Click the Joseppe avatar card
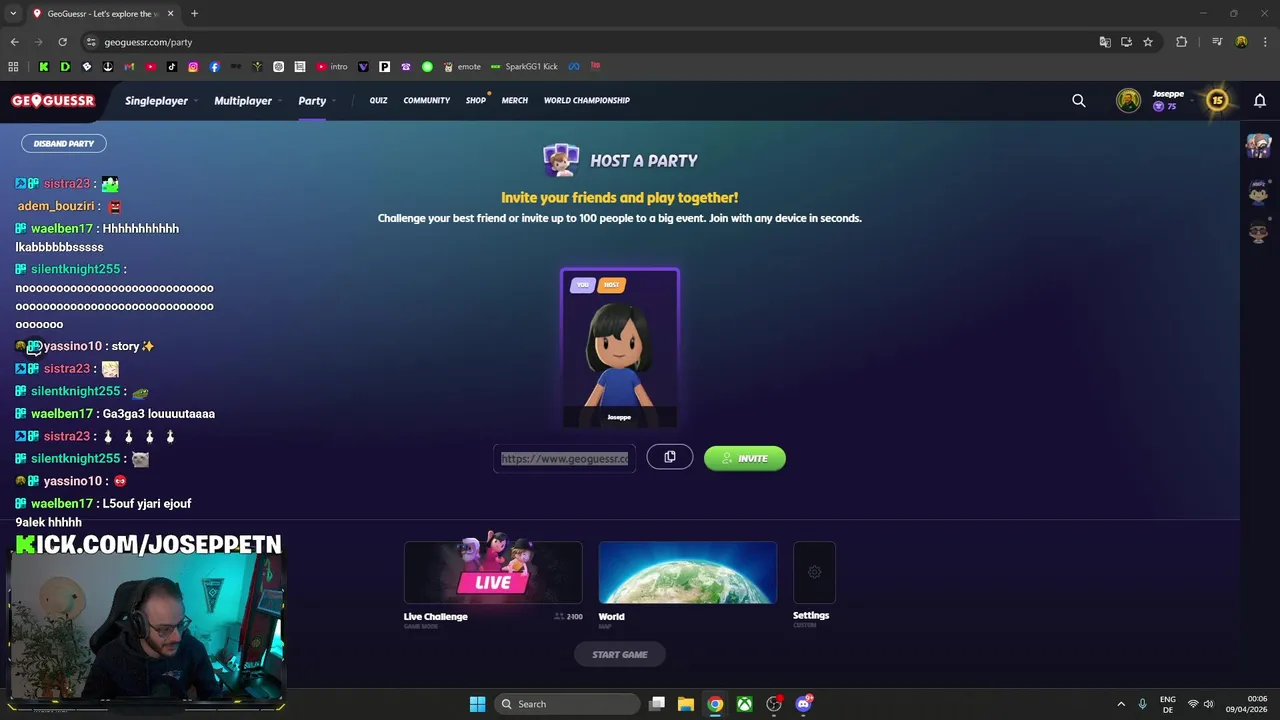The height and width of the screenshot is (720, 1280). 620,349
